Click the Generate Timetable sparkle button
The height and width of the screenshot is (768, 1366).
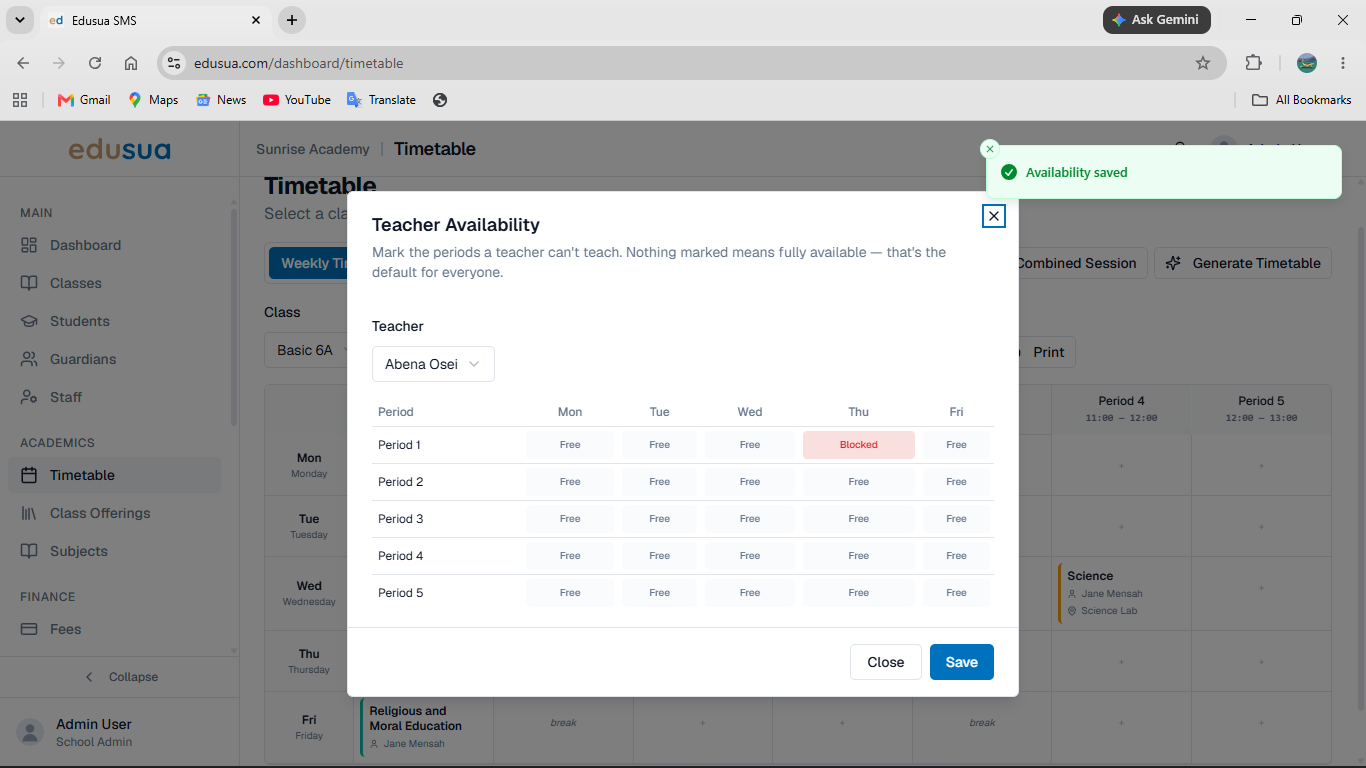click(x=1243, y=263)
